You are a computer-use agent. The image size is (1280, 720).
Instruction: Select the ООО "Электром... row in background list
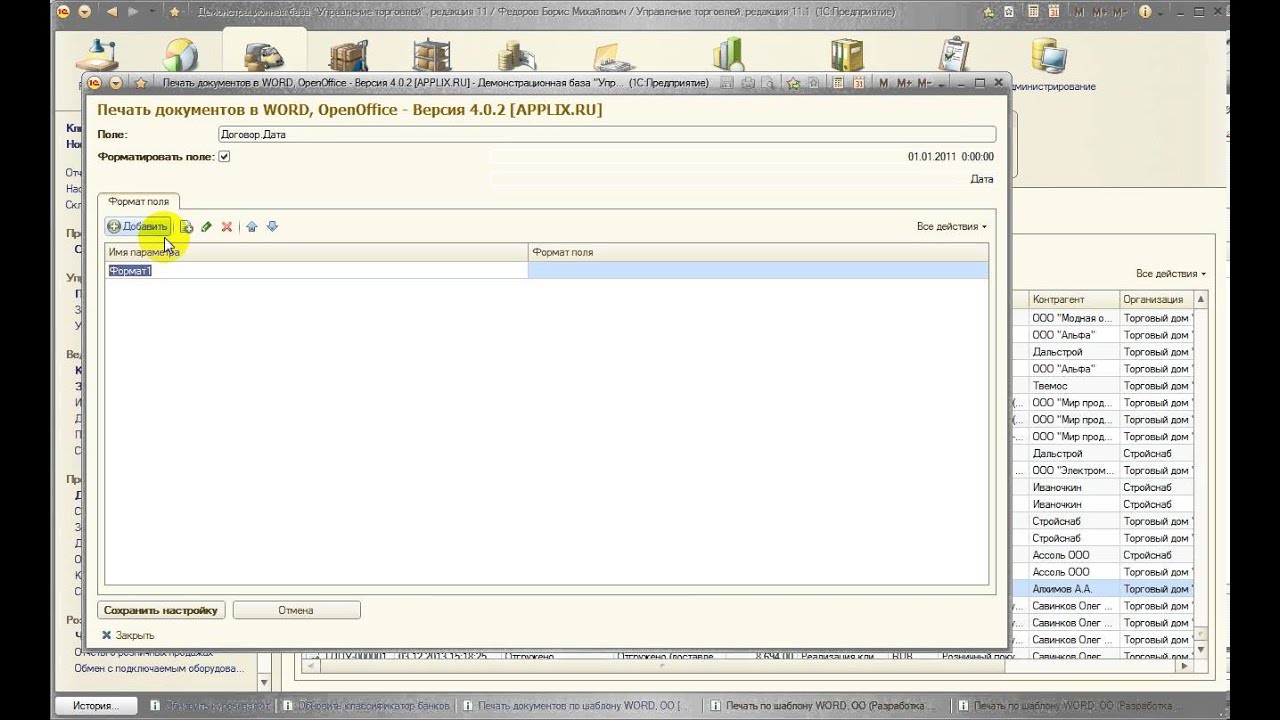pos(1111,470)
